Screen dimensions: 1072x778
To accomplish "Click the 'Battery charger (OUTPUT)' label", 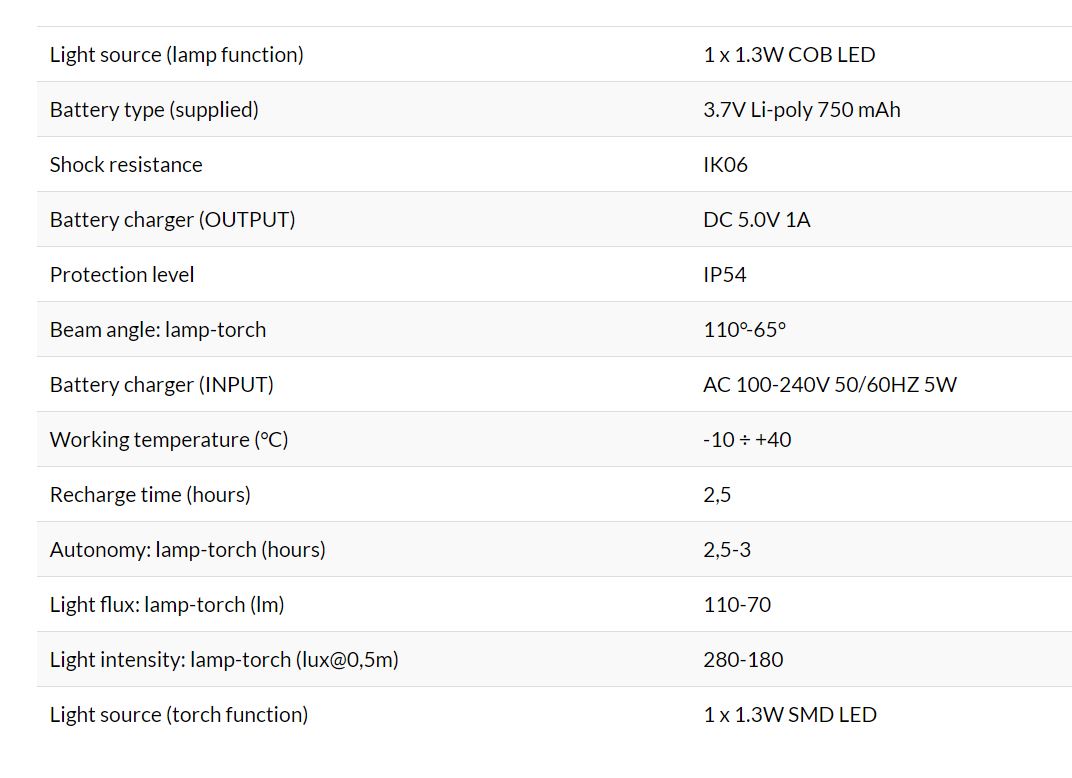I will tap(172, 220).
